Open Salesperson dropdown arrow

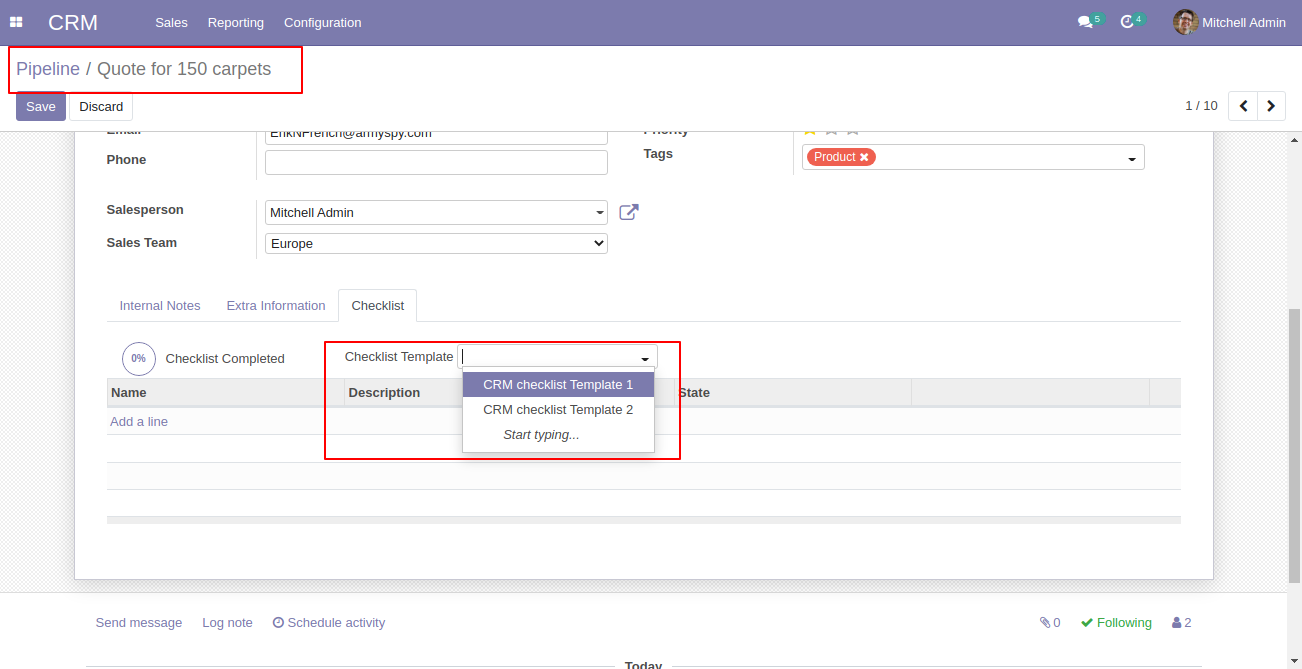click(598, 213)
